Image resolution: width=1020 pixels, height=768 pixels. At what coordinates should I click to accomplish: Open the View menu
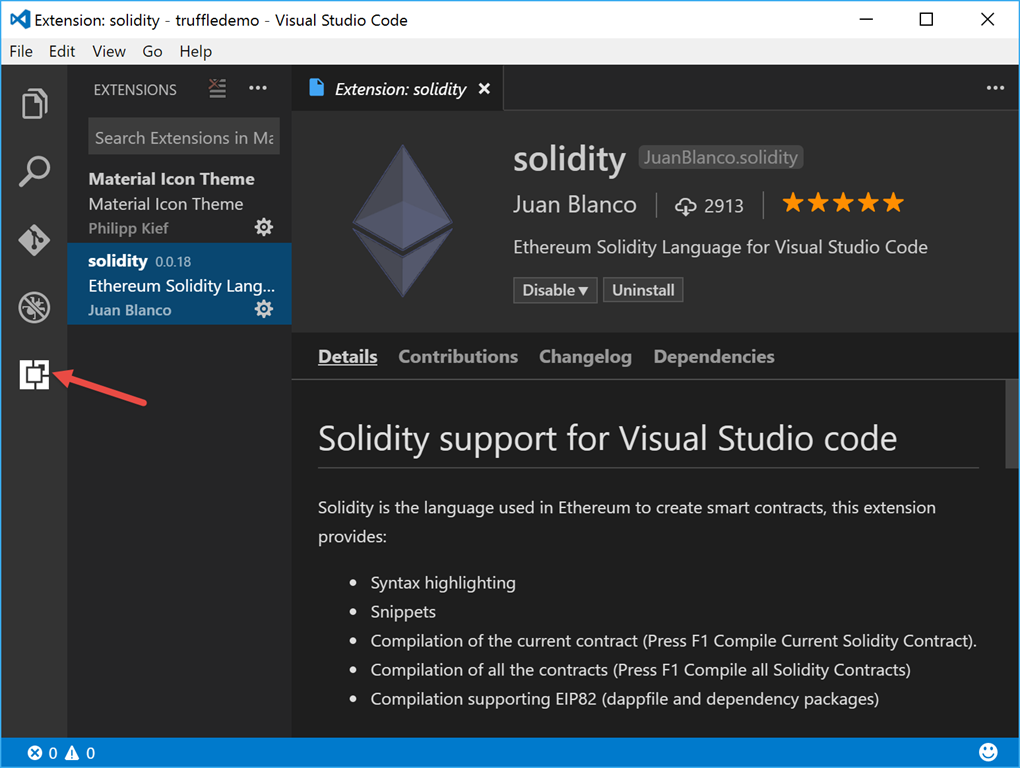point(109,51)
